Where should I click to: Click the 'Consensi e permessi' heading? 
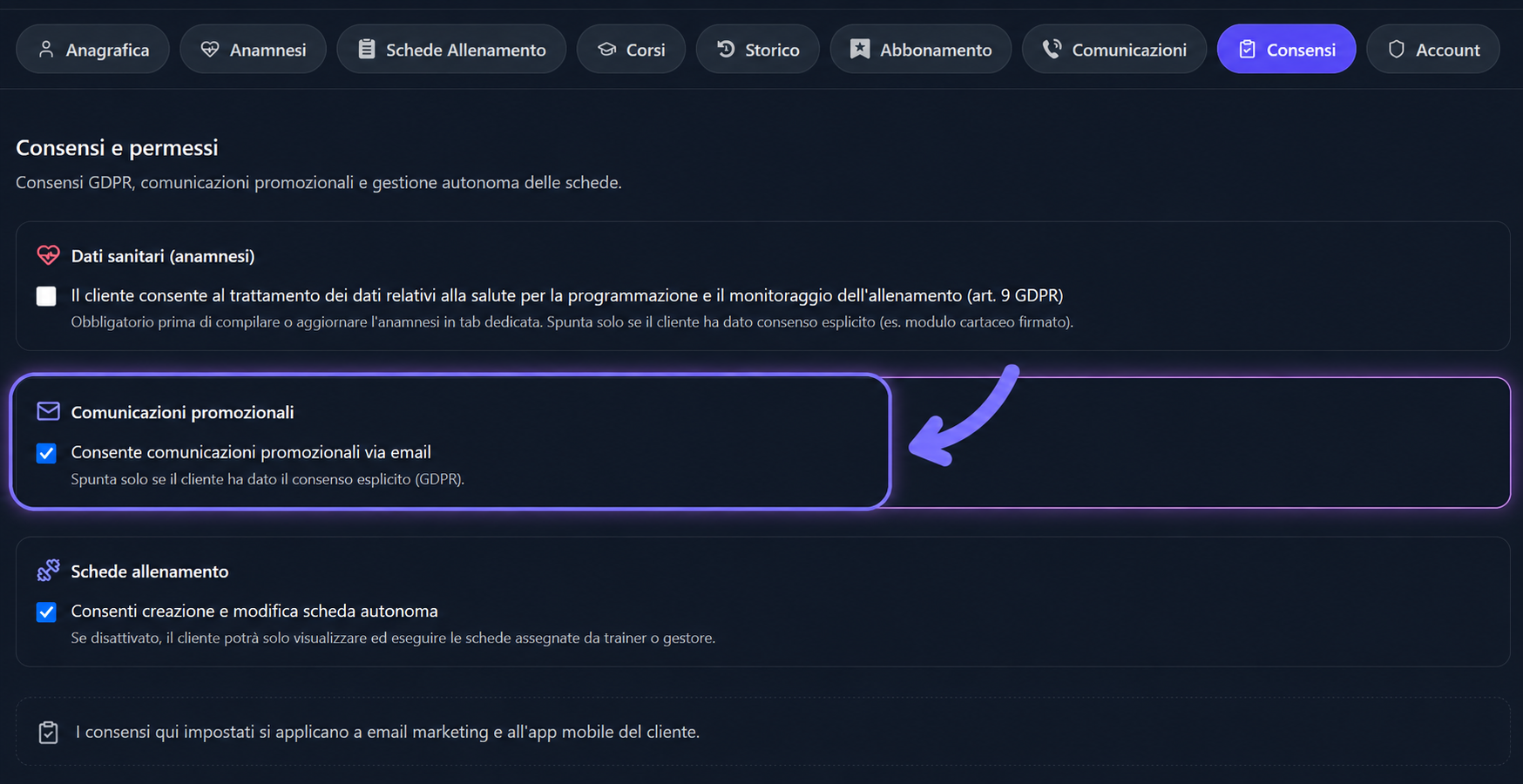point(117,147)
